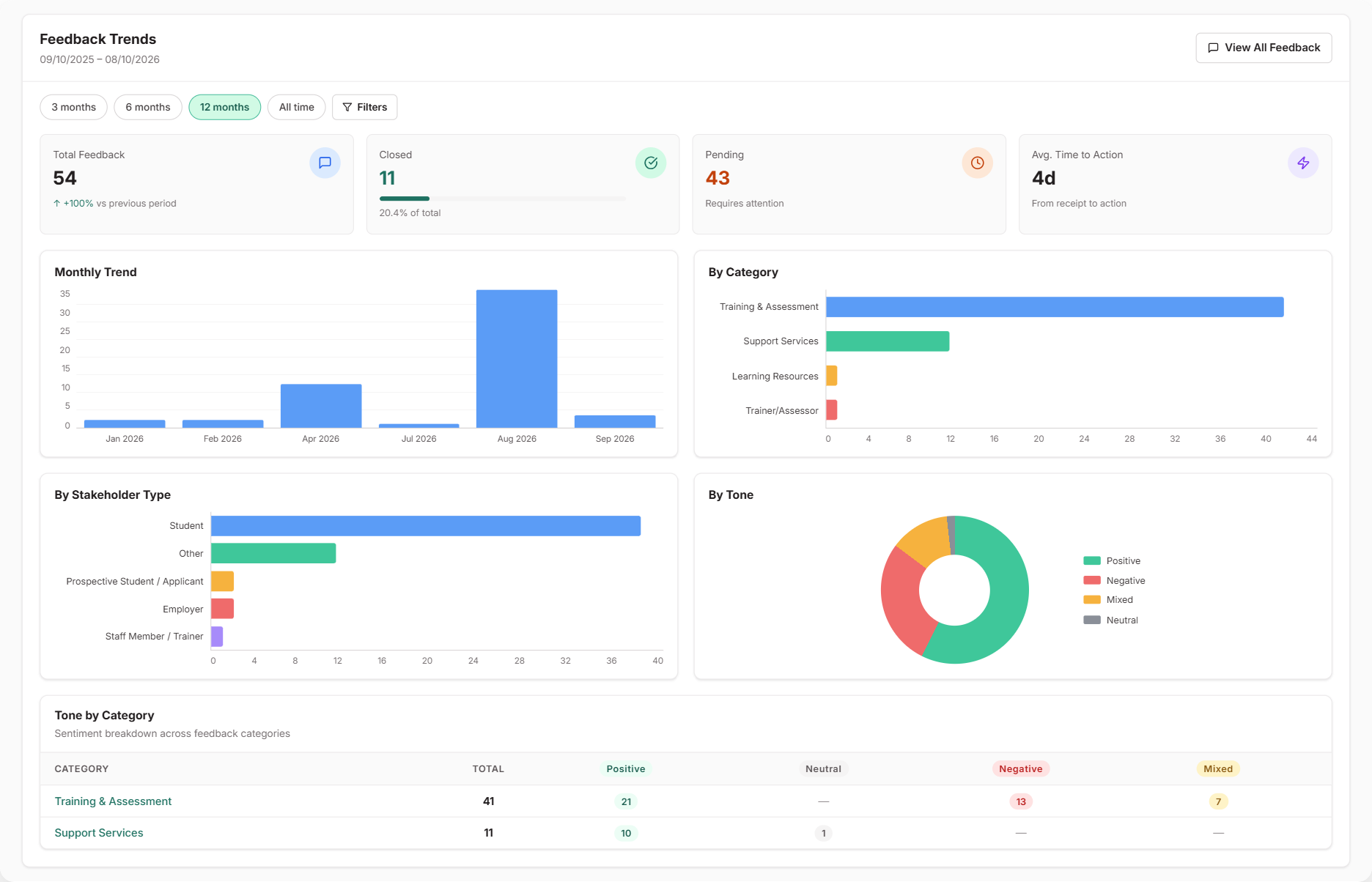Image resolution: width=1372 pixels, height=882 pixels.
Task: Click the Employer bar in By Stakeholder Type
Action: point(223,609)
